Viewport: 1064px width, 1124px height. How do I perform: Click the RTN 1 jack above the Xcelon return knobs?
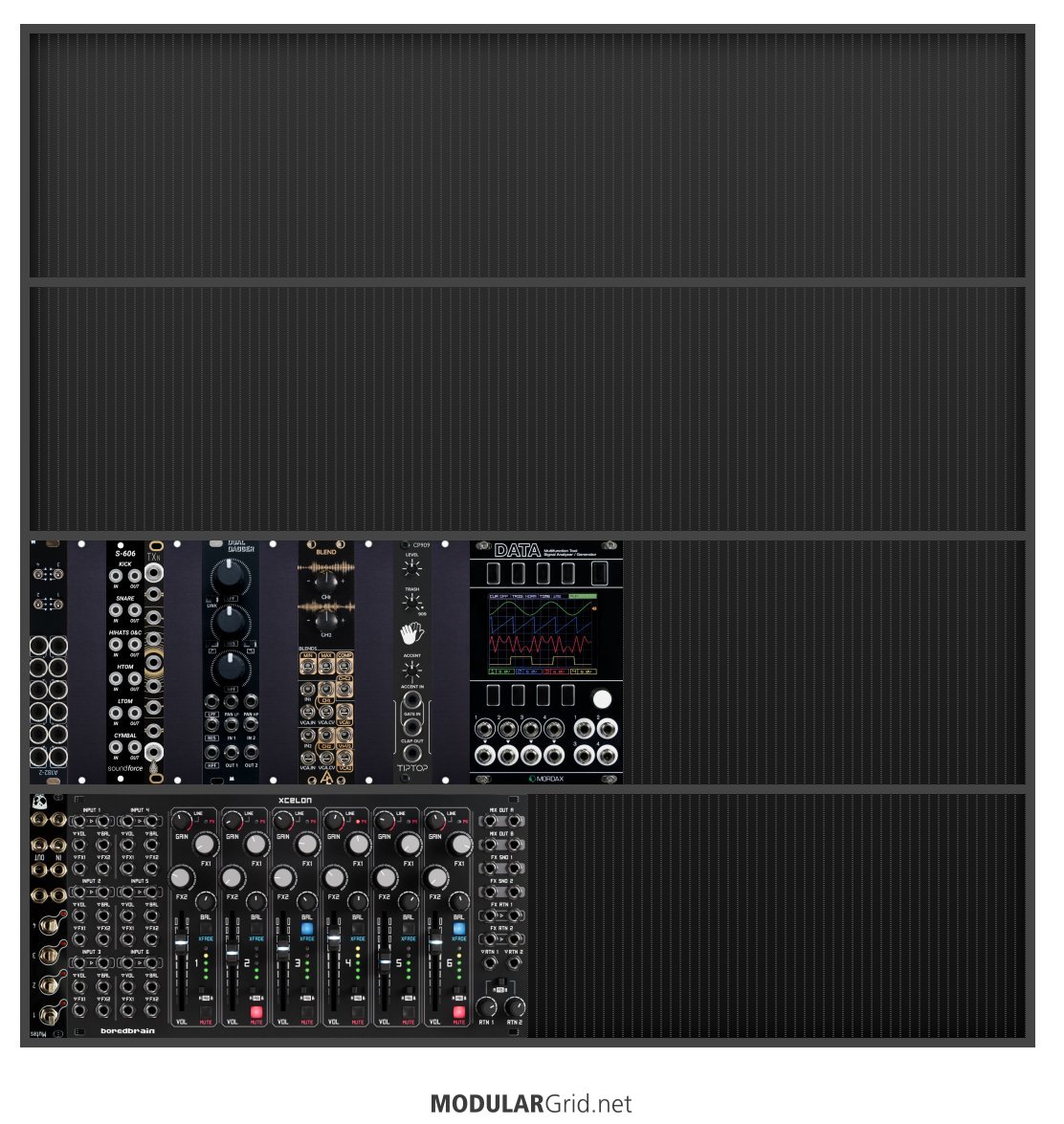pyautogui.click(x=490, y=962)
